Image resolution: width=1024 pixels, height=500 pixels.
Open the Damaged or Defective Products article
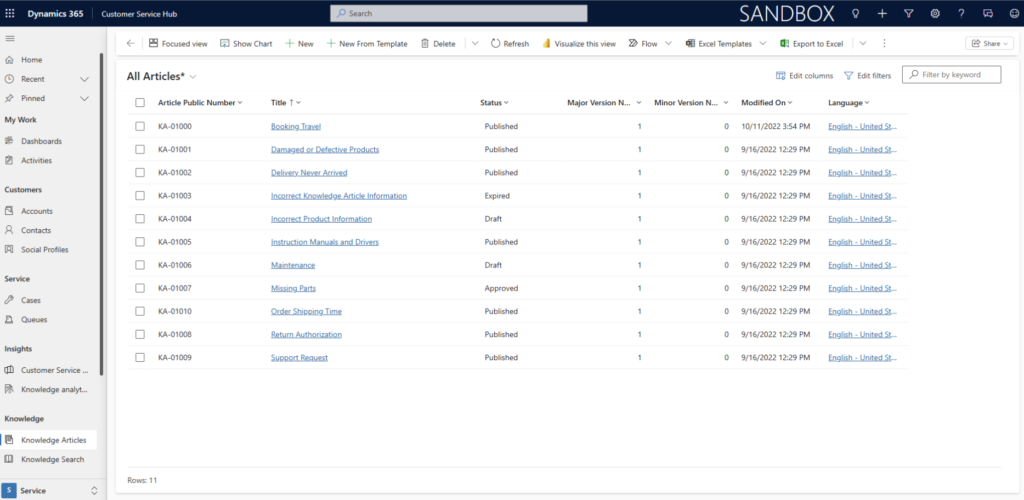click(325, 149)
